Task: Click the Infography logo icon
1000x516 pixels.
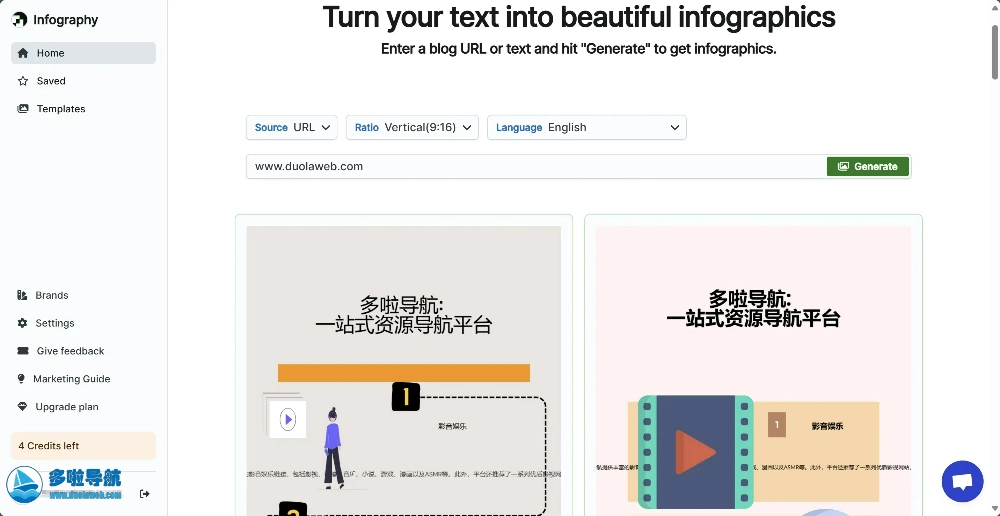Action: coord(20,20)
